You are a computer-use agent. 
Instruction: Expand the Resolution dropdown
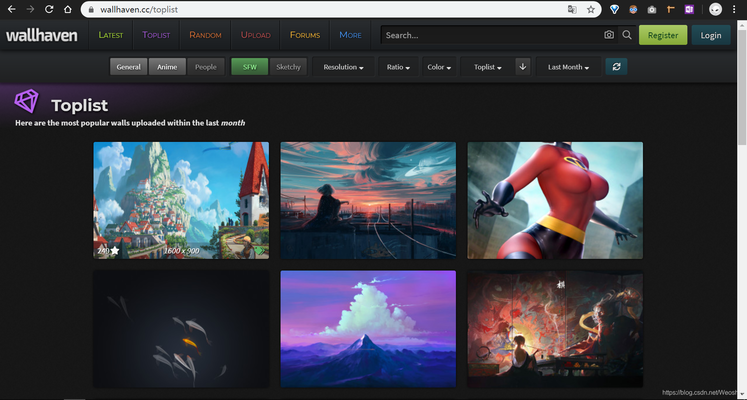click(x=343, y=67)
